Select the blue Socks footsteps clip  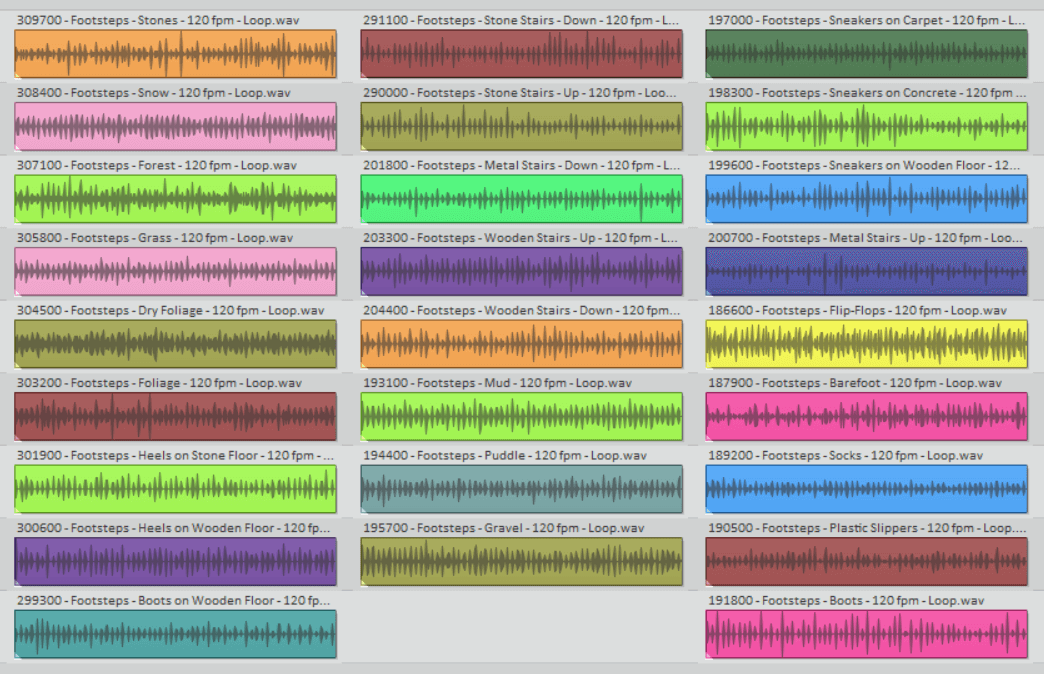pyautogui.click(x=866, y=489)
